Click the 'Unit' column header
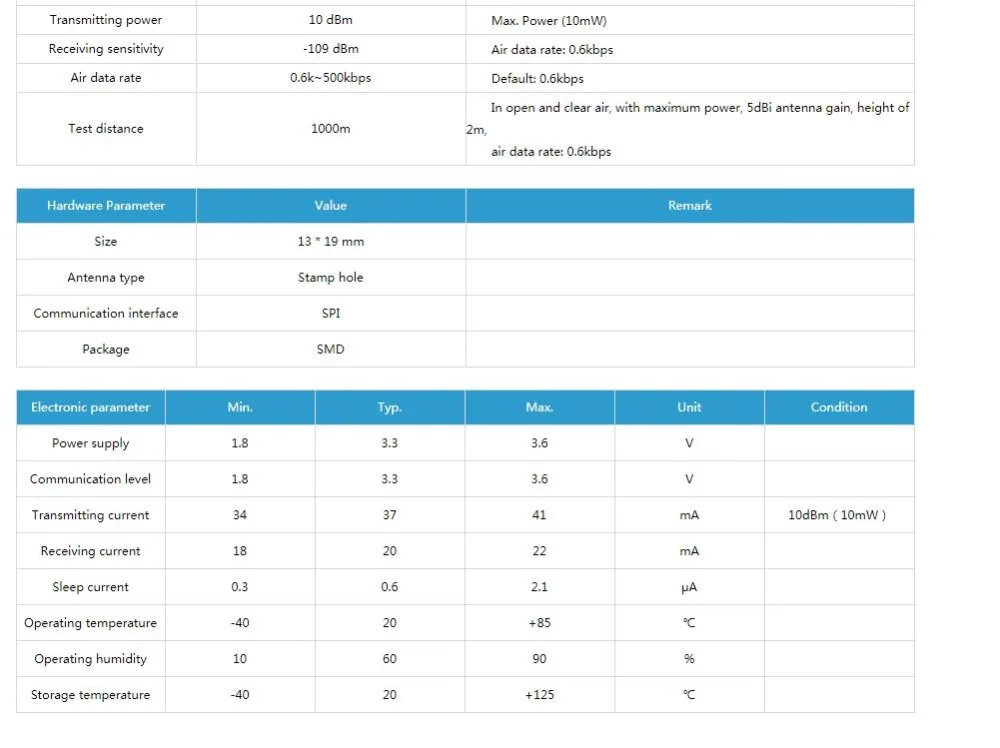Image resolution: width=1000 pixels, height=748 pixels. click(689, 407)
